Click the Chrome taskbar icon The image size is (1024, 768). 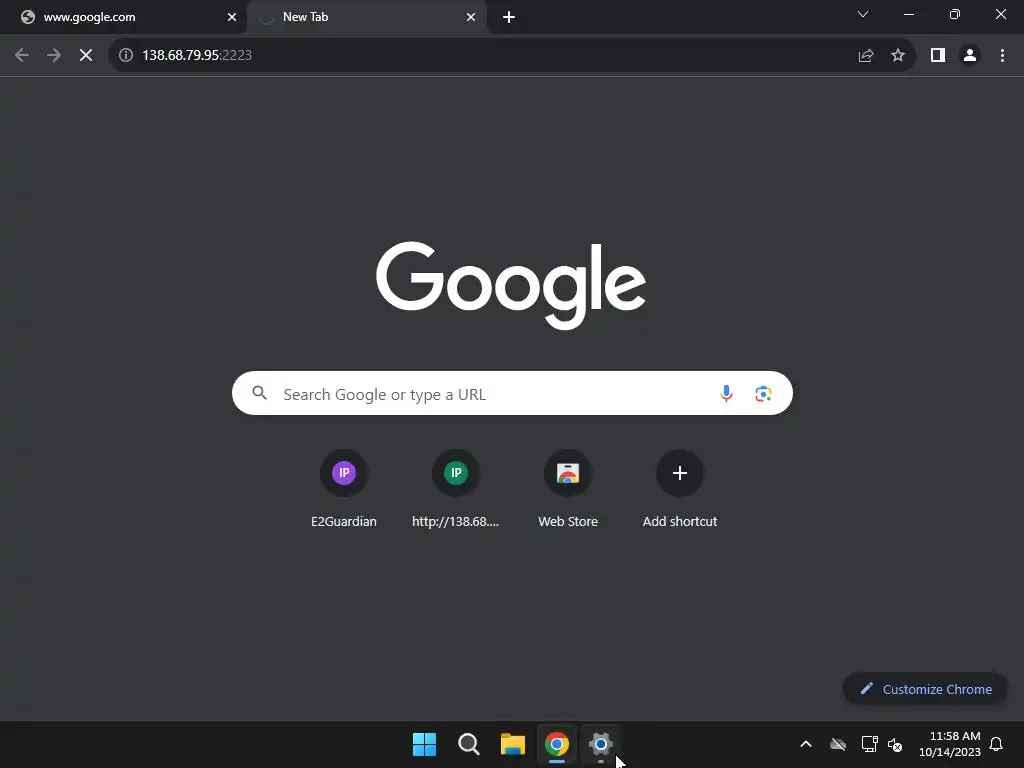click(557, 744)
